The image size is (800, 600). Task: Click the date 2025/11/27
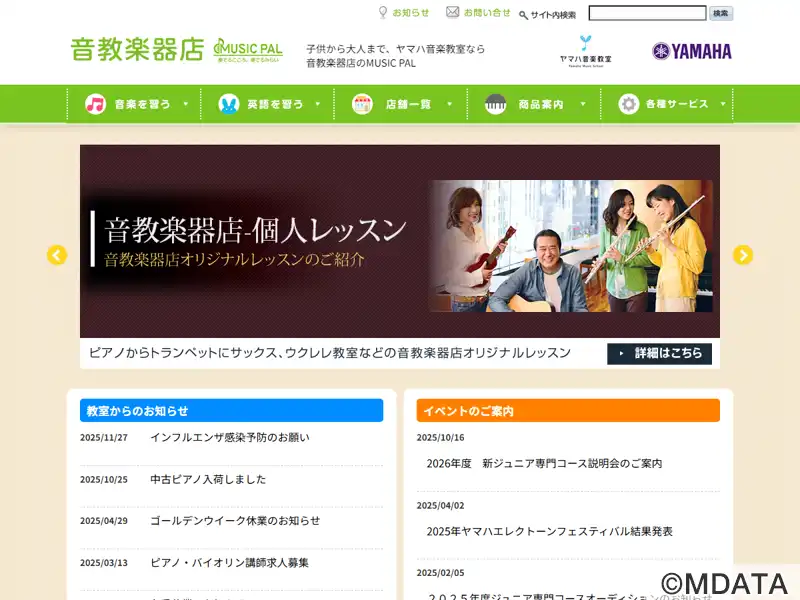tap(104, 438)
